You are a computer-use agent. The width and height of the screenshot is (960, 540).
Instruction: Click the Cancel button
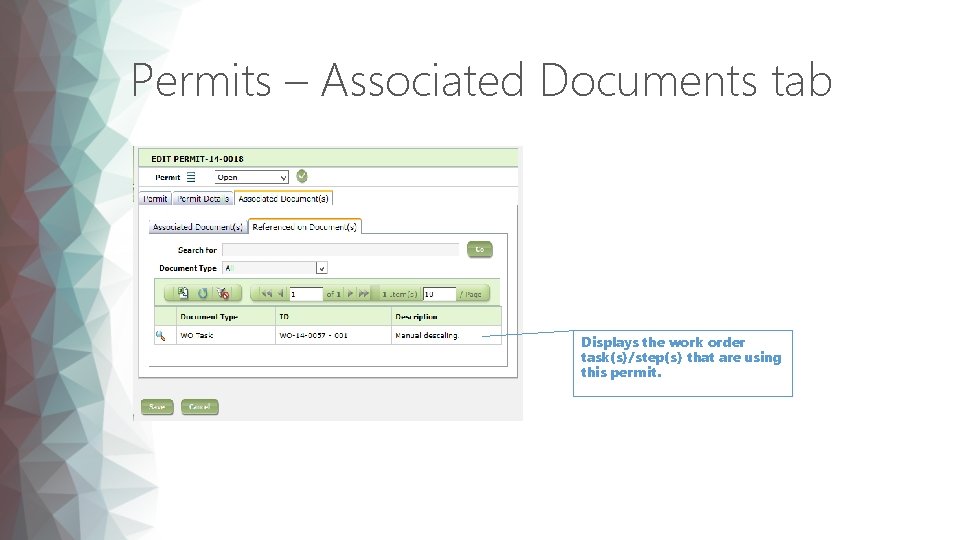tap(200, 407)
